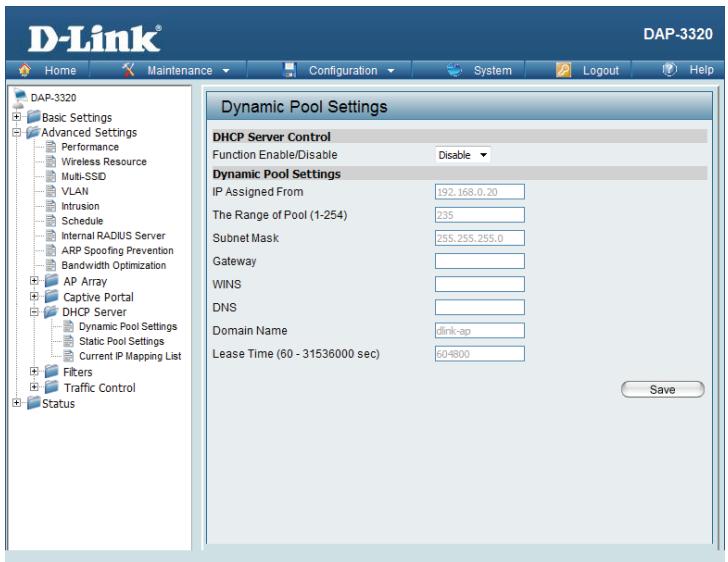Click the Gateway input field
Screen dimensions: 728x562
pyautogui.click(x=480, y=261)
